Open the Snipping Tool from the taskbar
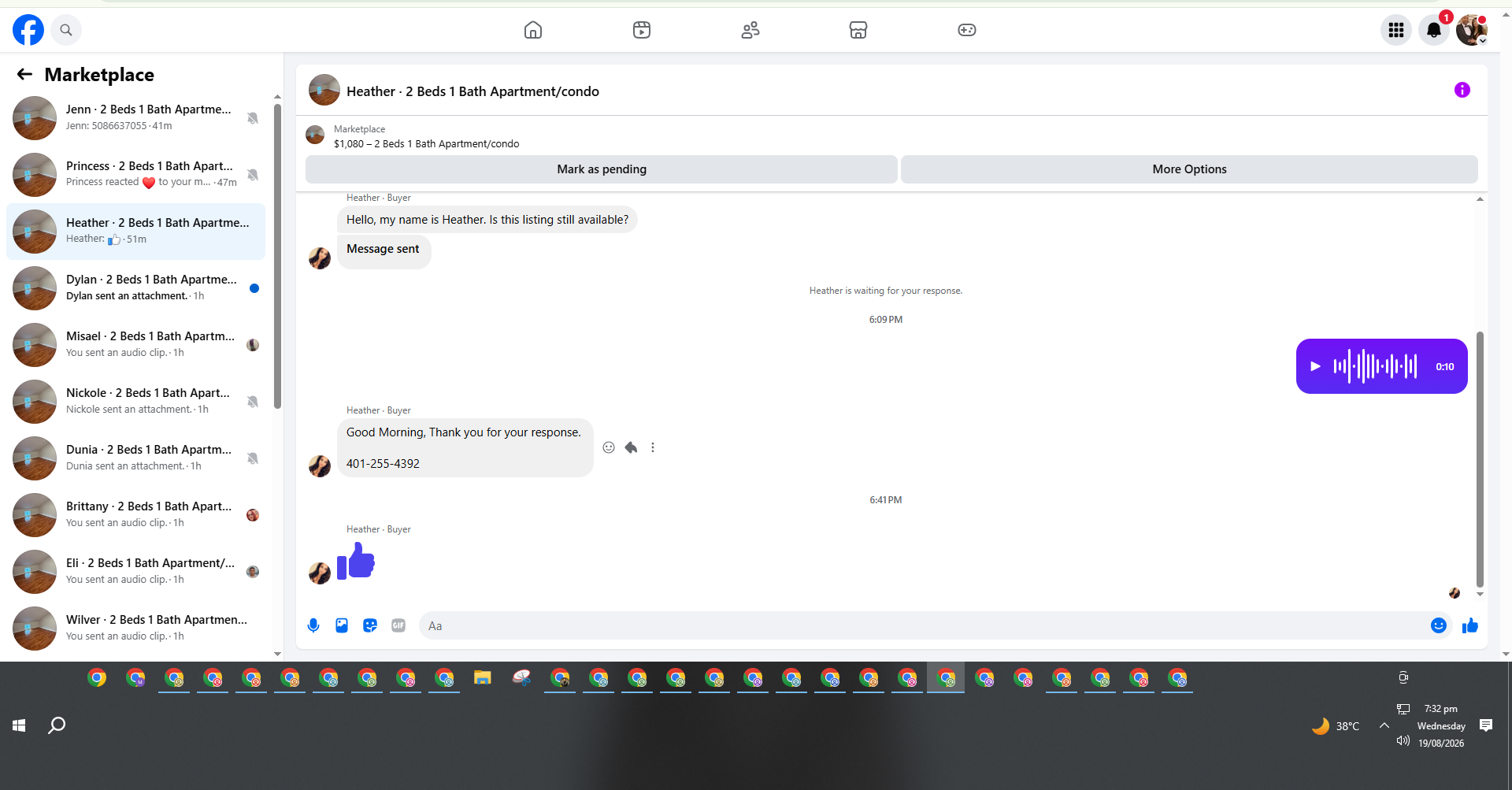 coord(521,678)
